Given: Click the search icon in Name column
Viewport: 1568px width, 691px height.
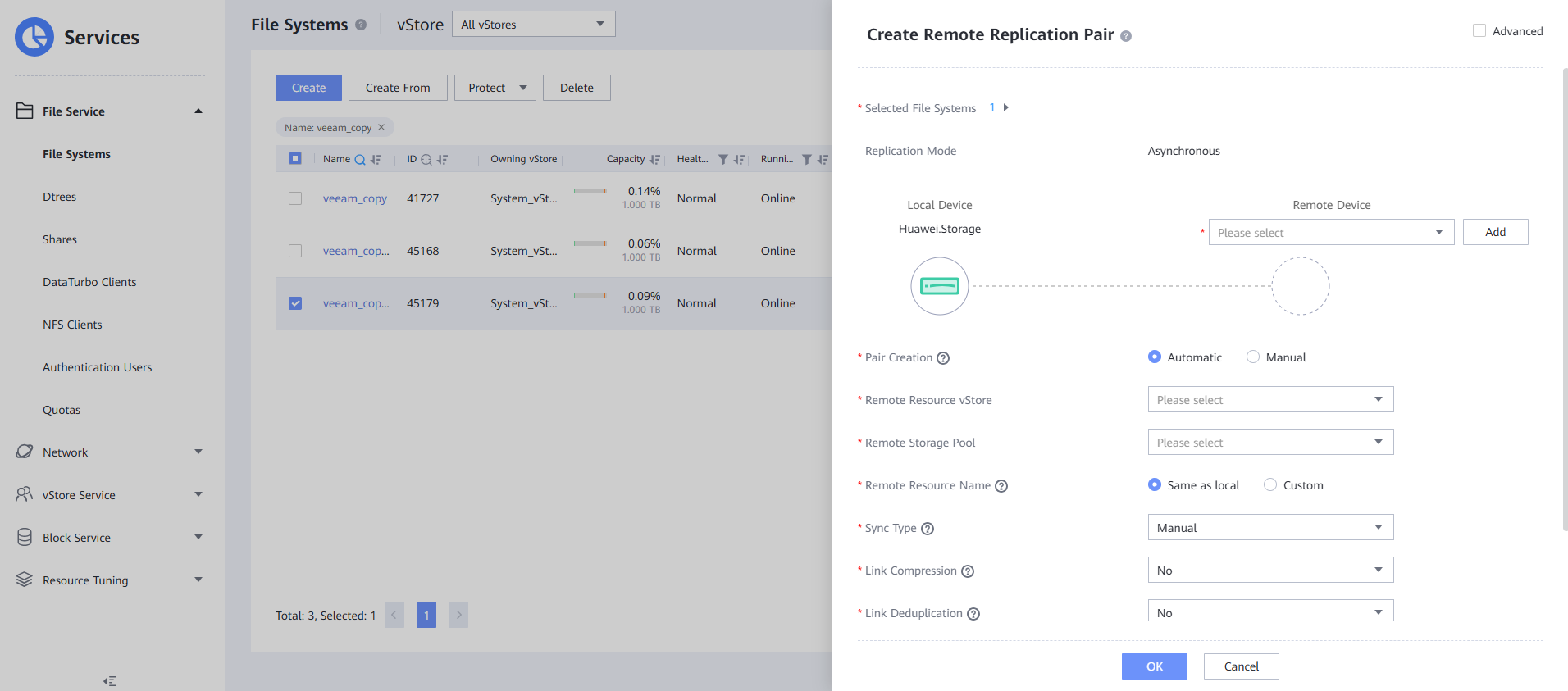Looking at the screenshot, I should 359,160.
